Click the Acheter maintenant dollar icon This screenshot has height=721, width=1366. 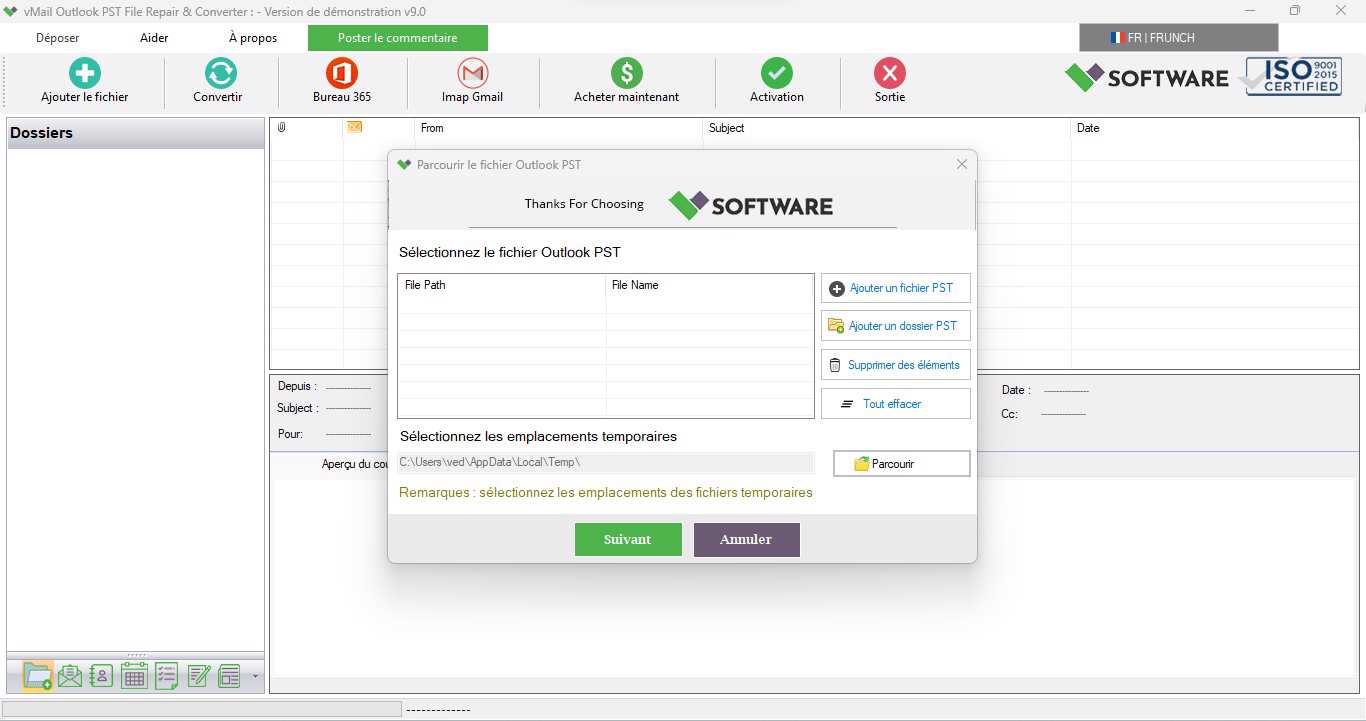(627, 73)
